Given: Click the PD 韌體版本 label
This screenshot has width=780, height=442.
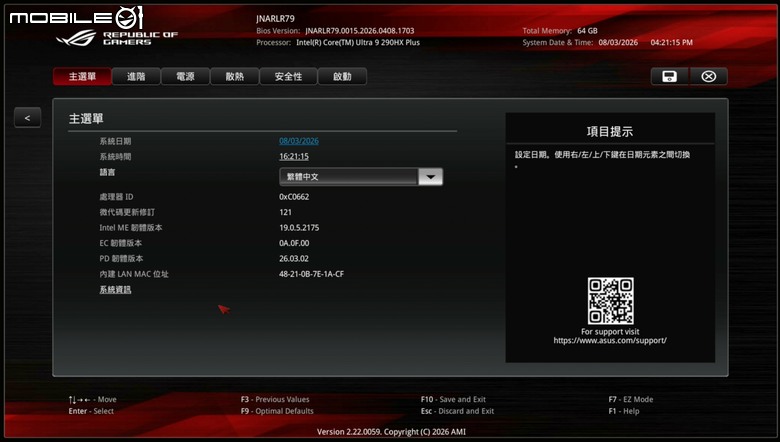Looking at the screenshot, I should click(x=121, y=259).
